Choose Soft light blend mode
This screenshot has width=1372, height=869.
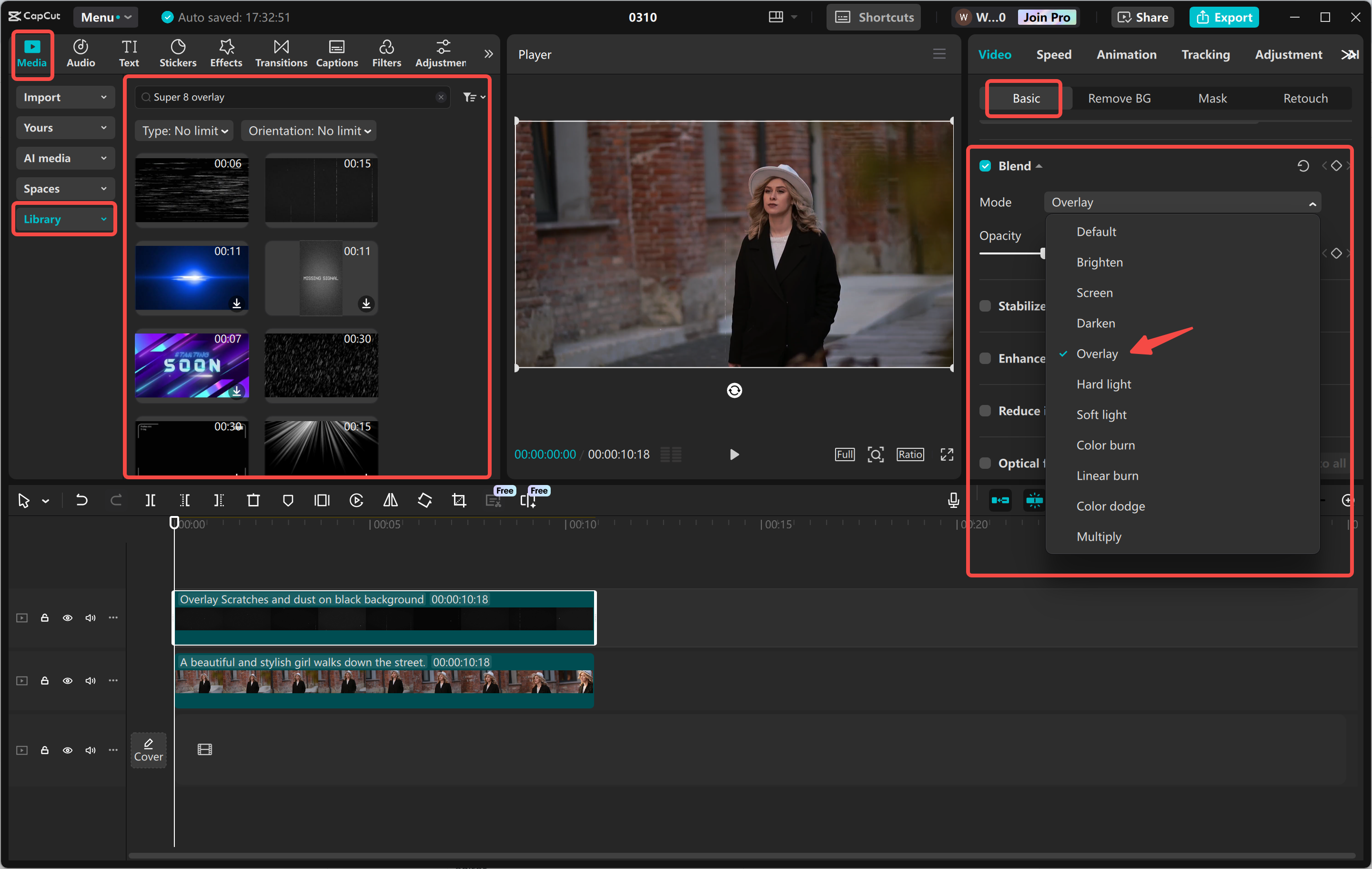(x=1101, y=415)
